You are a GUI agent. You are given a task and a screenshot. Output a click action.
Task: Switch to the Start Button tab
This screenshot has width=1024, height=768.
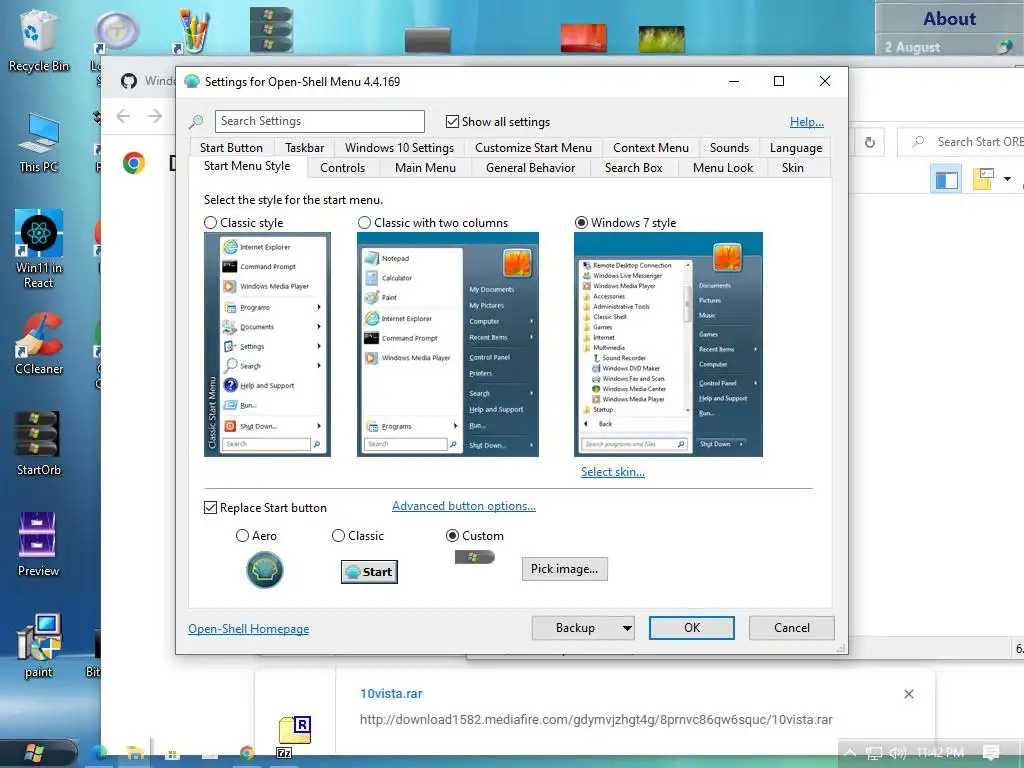click(x=231, y=148)
